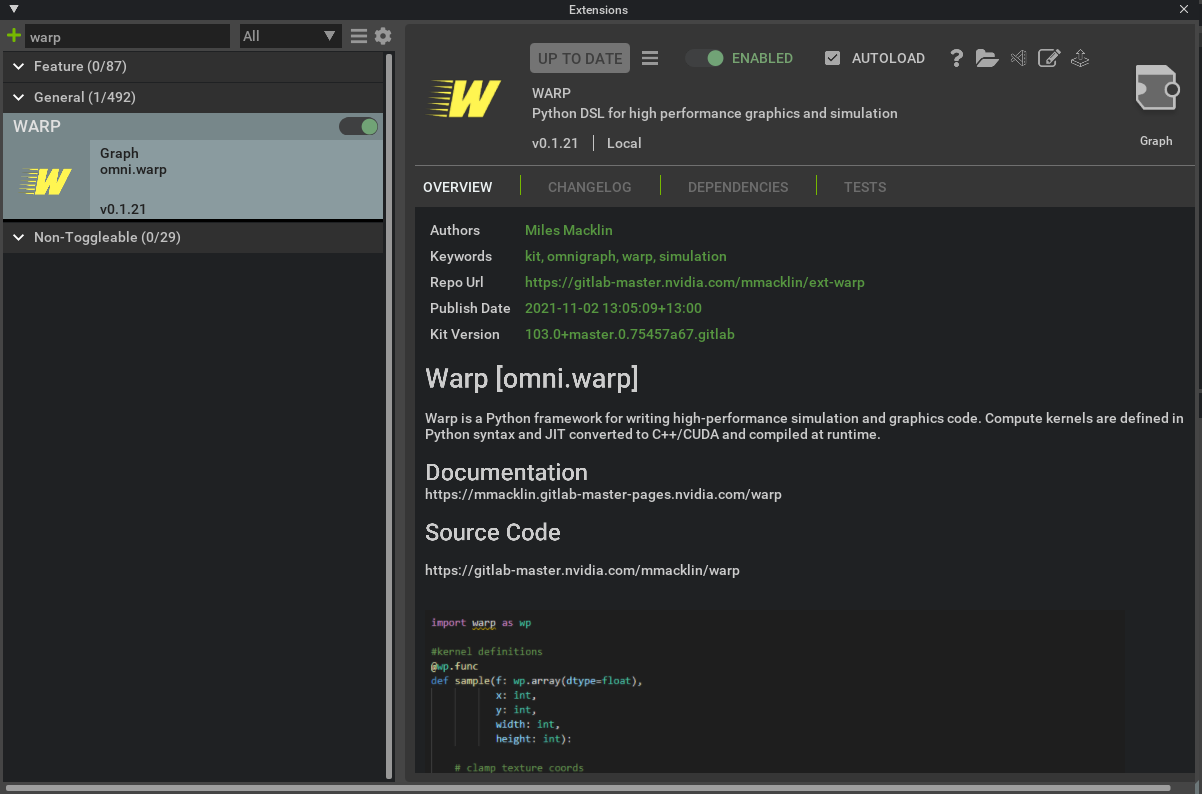Collapse the Feature (0/87) section

18,66
